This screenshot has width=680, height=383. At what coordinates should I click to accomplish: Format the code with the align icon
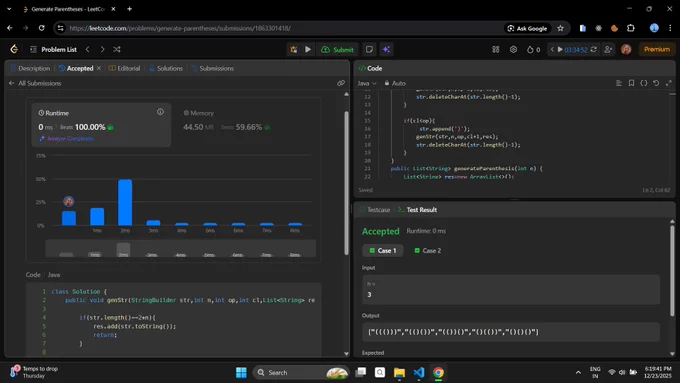point(619,83)
